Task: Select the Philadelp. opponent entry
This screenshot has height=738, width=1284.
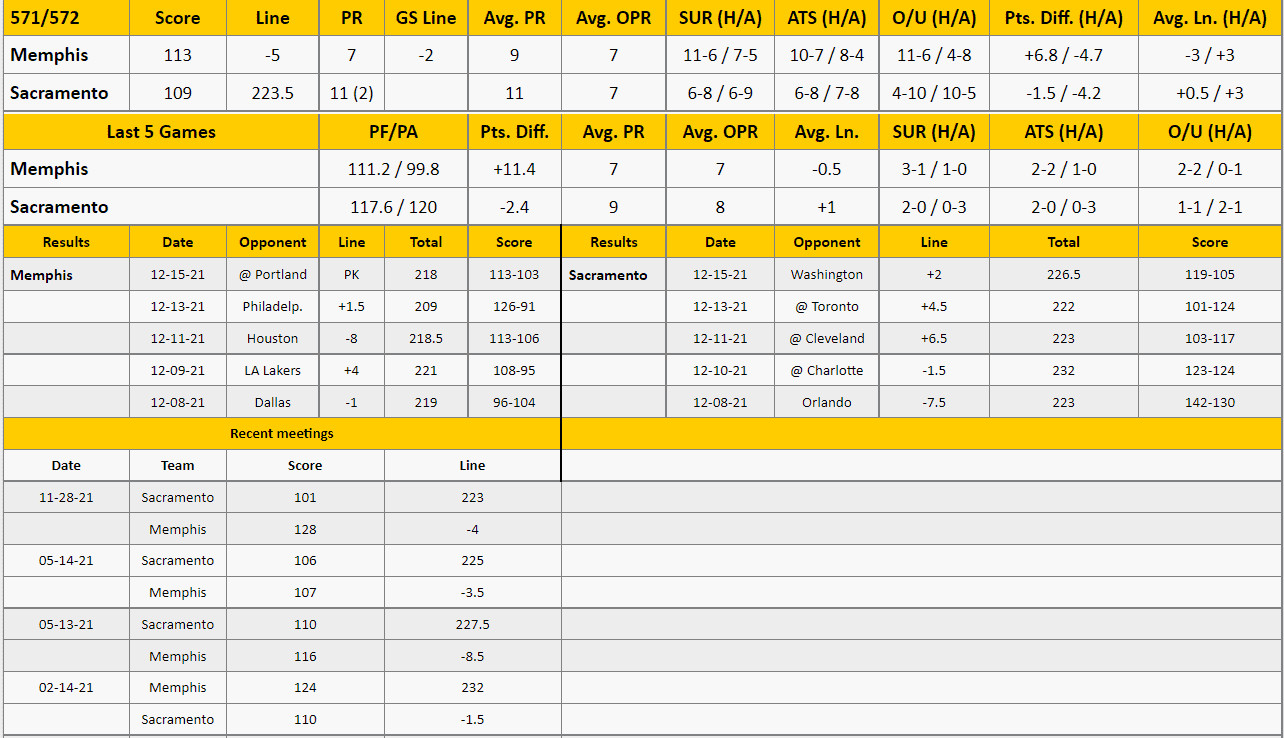Action: coord(273,306)
